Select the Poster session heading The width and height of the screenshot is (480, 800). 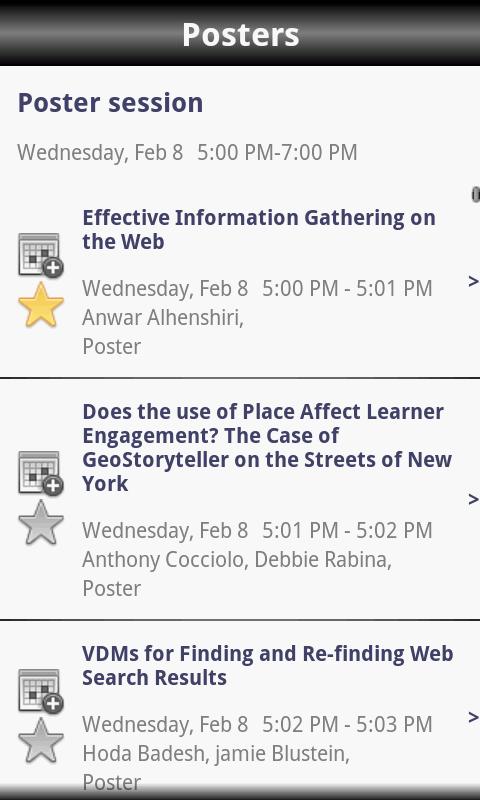click(x=110, y=103)
